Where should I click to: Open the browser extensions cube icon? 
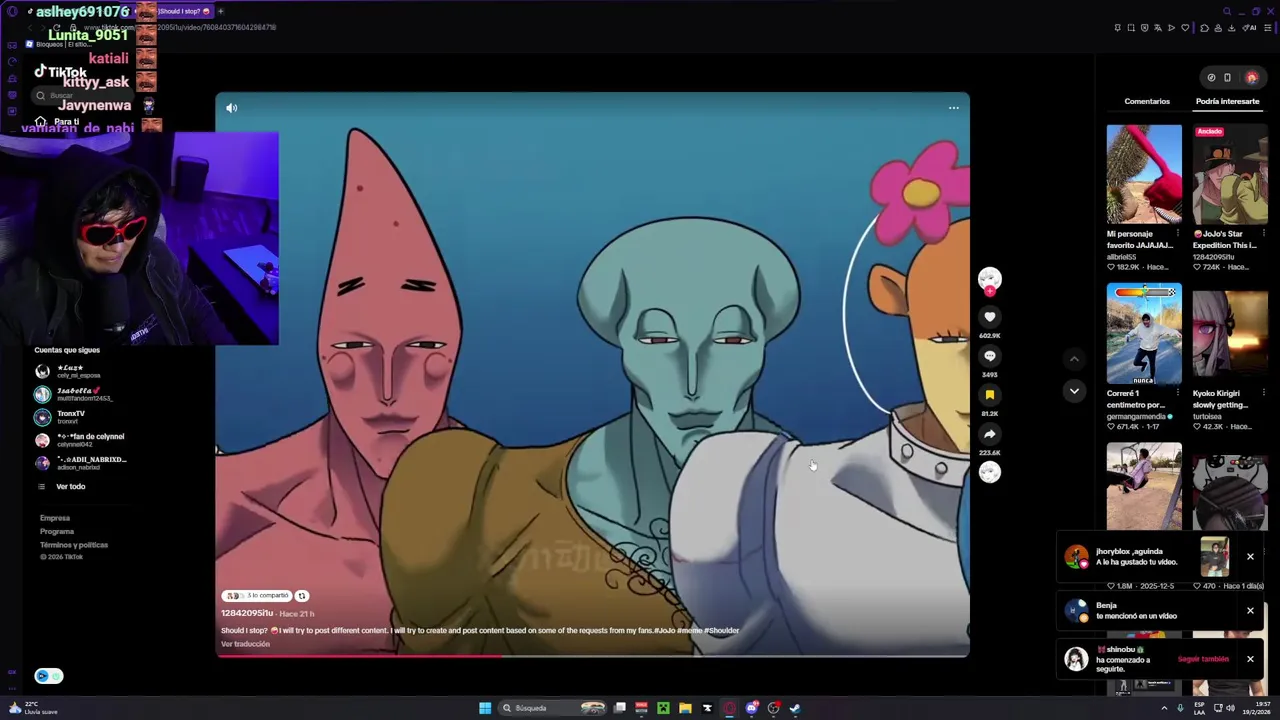[1205, 28]
